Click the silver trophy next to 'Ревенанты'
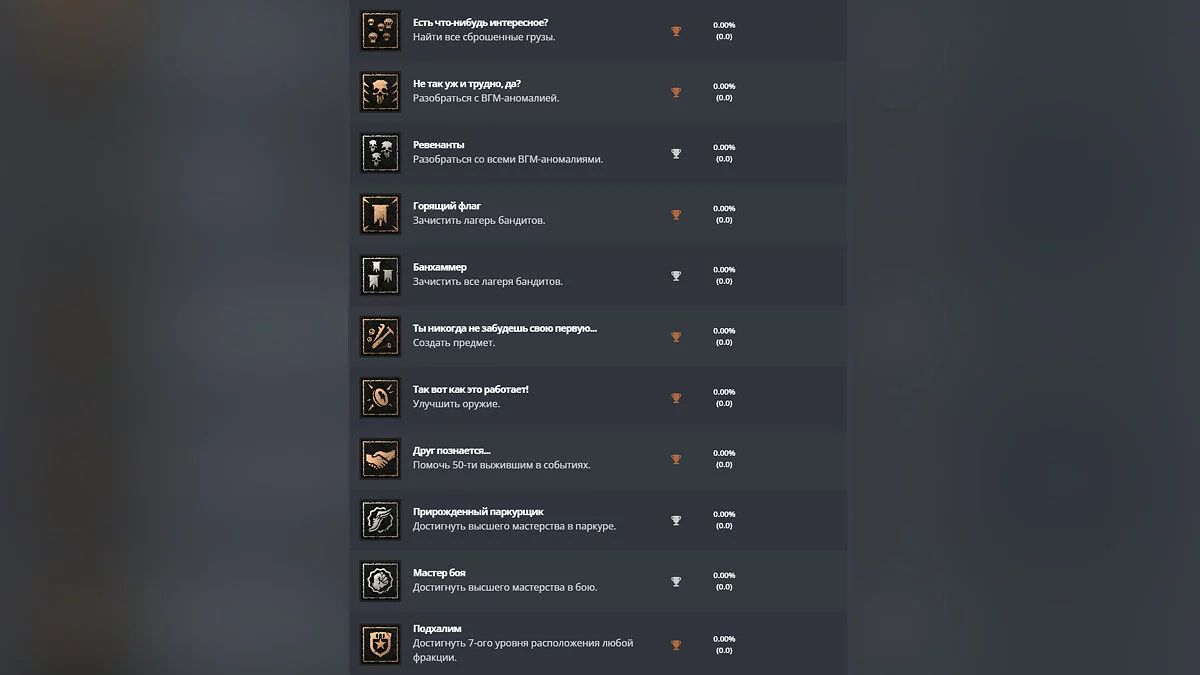 click(x=676, y=153)
